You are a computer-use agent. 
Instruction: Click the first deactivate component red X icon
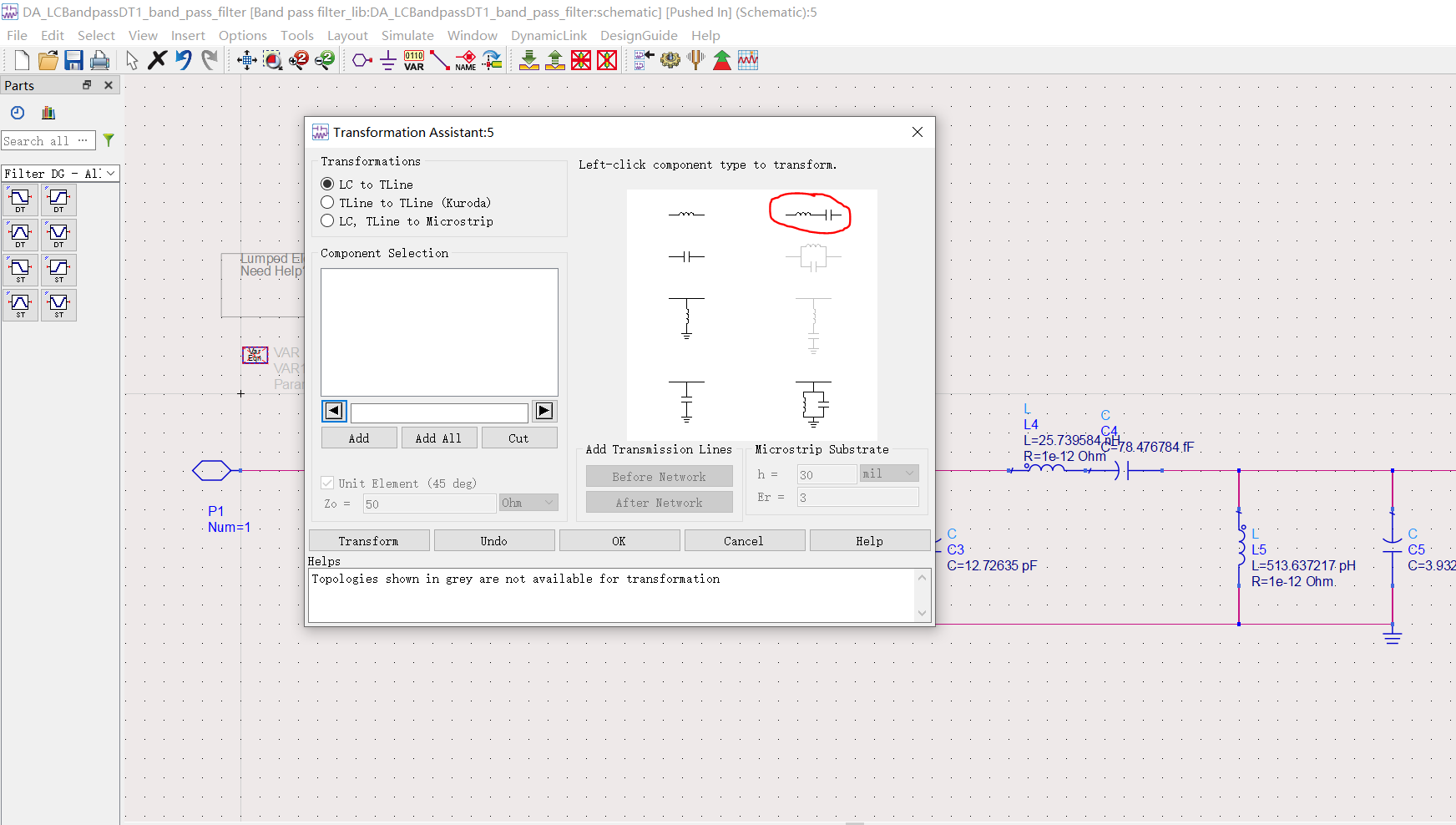pyautogui.click(x=581, y=60)
